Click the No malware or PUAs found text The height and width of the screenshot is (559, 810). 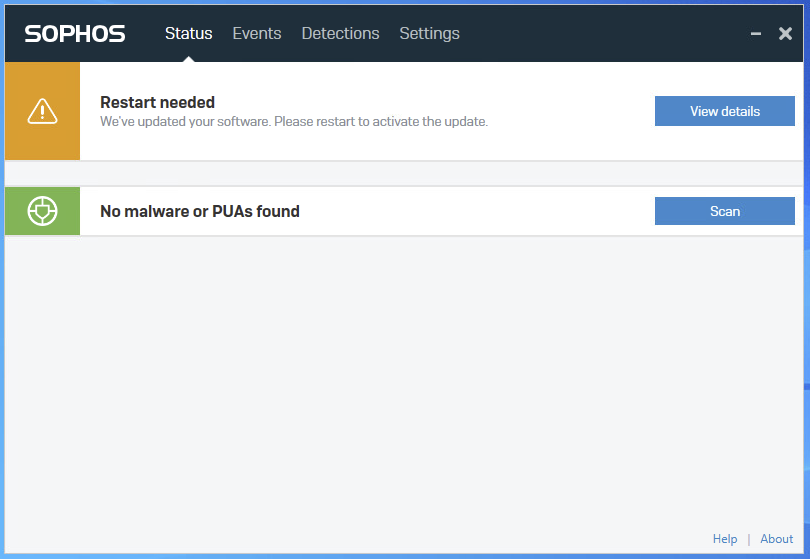pos(200,211)
